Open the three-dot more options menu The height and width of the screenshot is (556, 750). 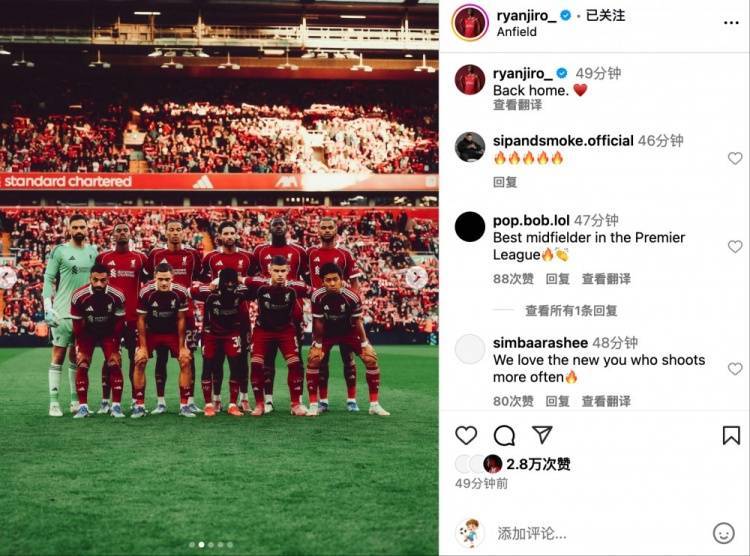pos(731,22)
